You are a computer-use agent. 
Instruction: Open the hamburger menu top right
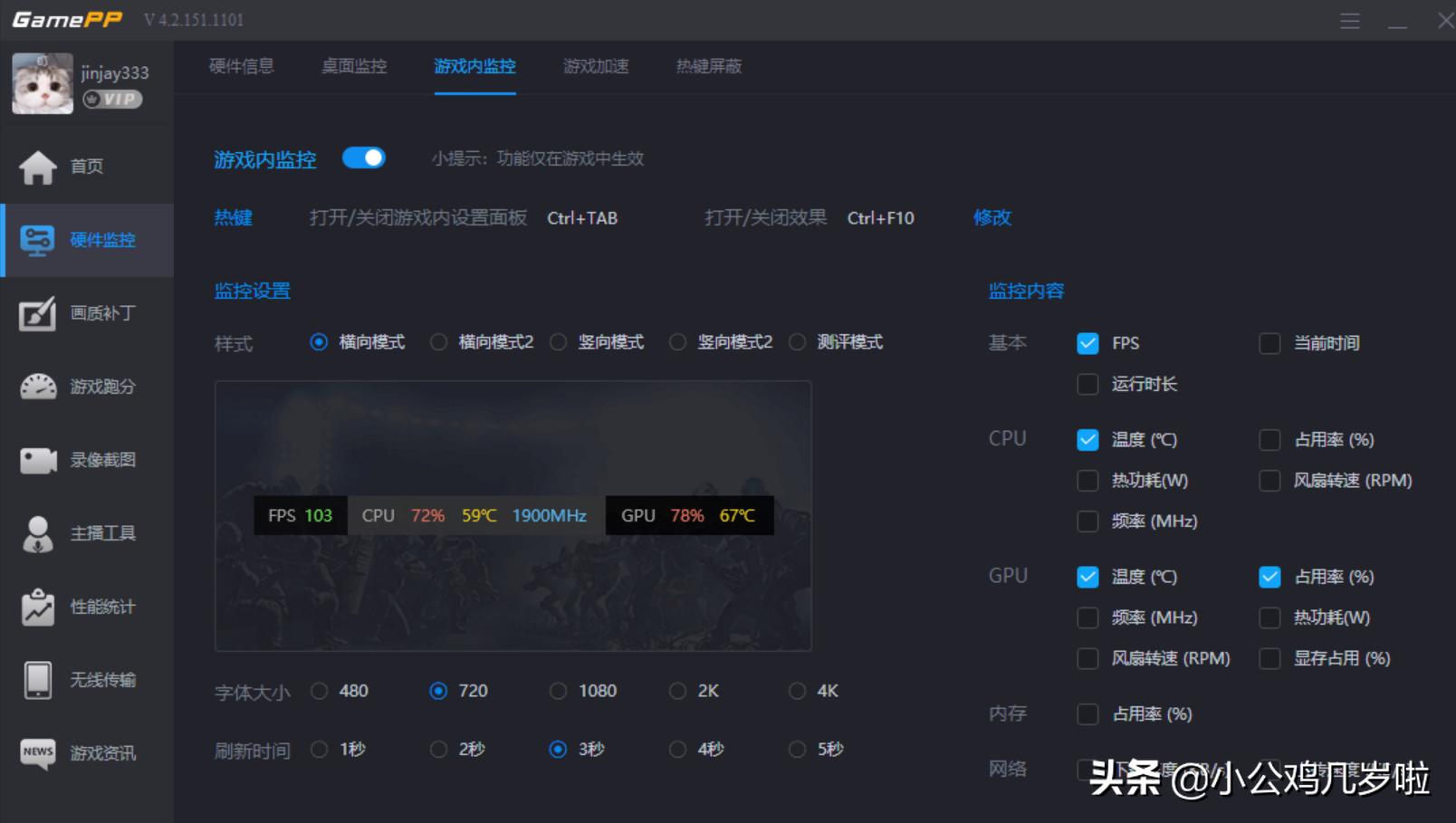pyautogui.click(x=1349, y=20)
